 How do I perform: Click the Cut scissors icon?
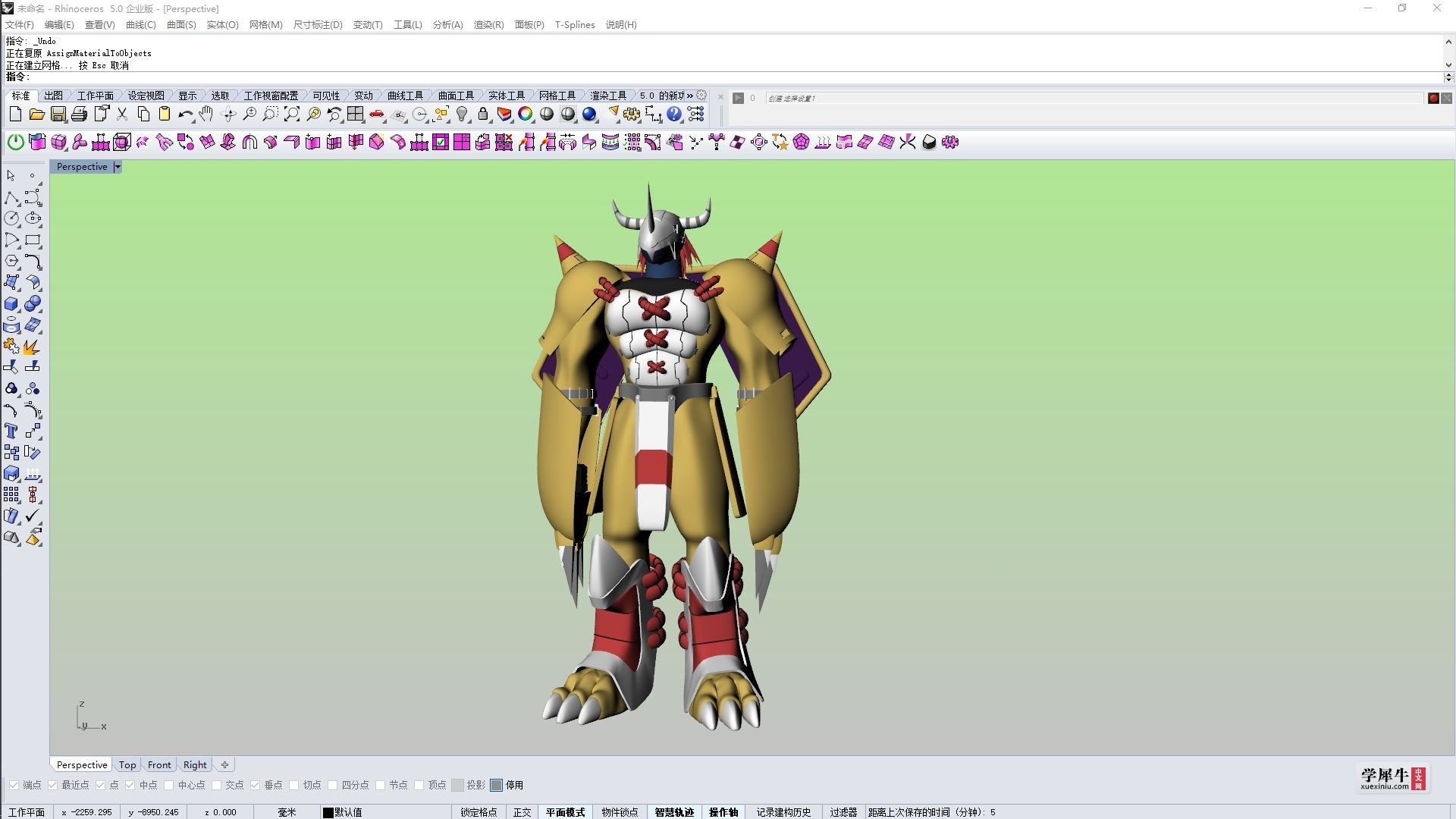pos(122,115)
